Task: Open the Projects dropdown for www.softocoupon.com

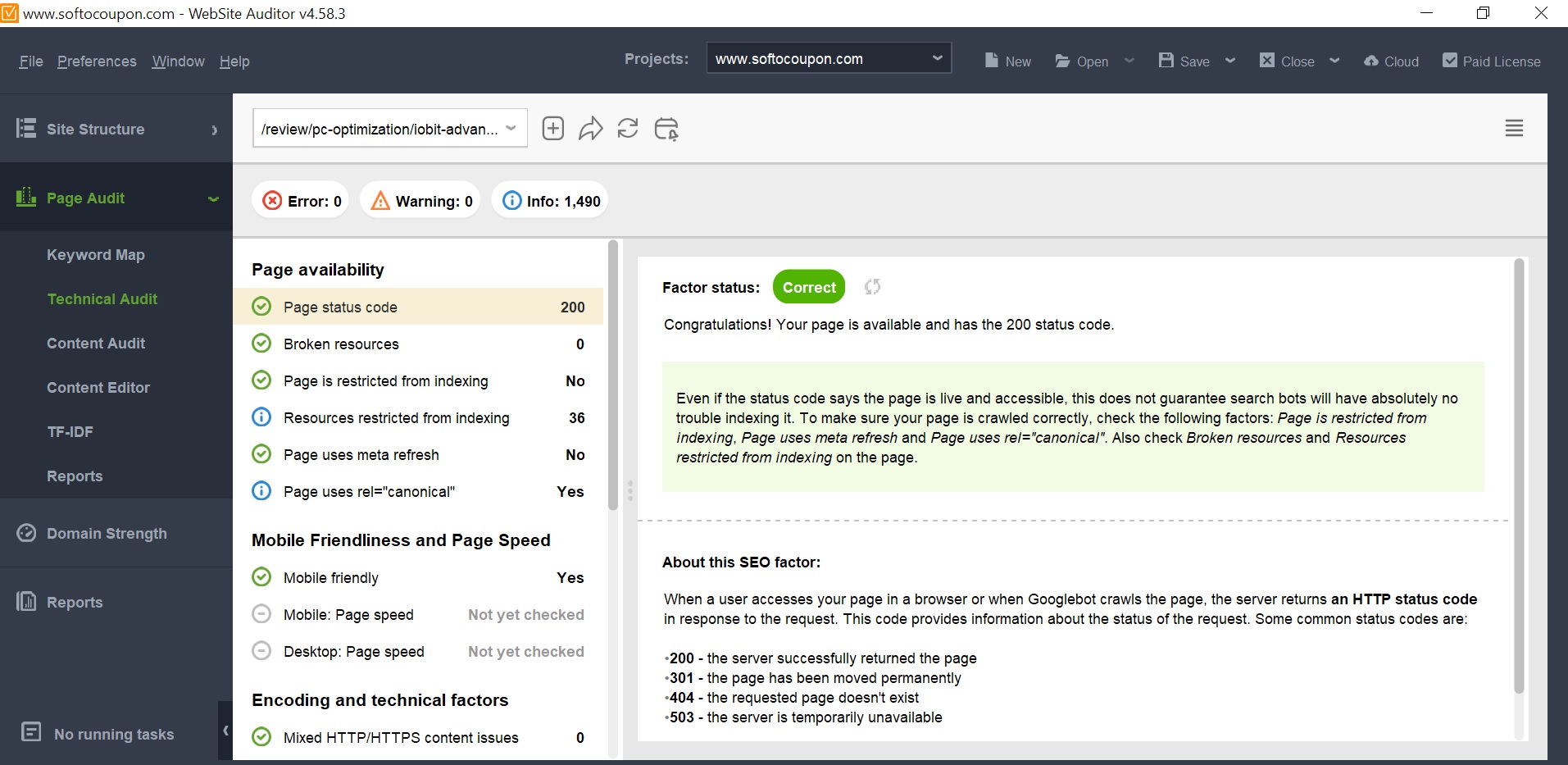Action: pyautogui.click(x=829, y=58)
